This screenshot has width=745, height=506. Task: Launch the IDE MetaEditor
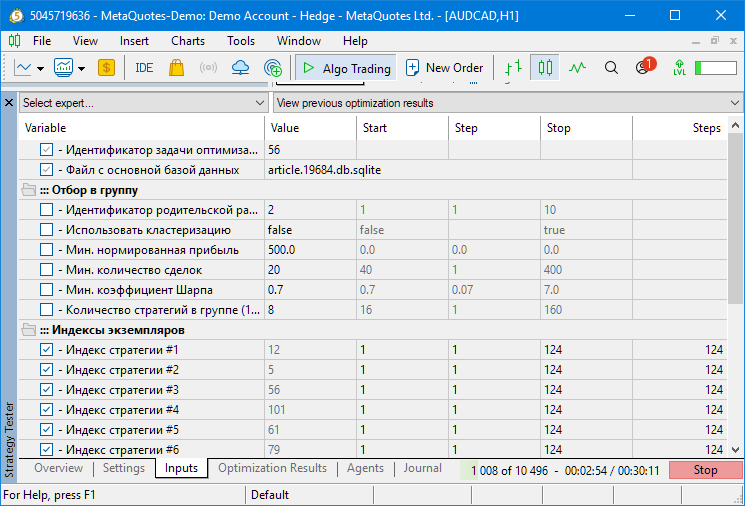click(x=144, y=68)
